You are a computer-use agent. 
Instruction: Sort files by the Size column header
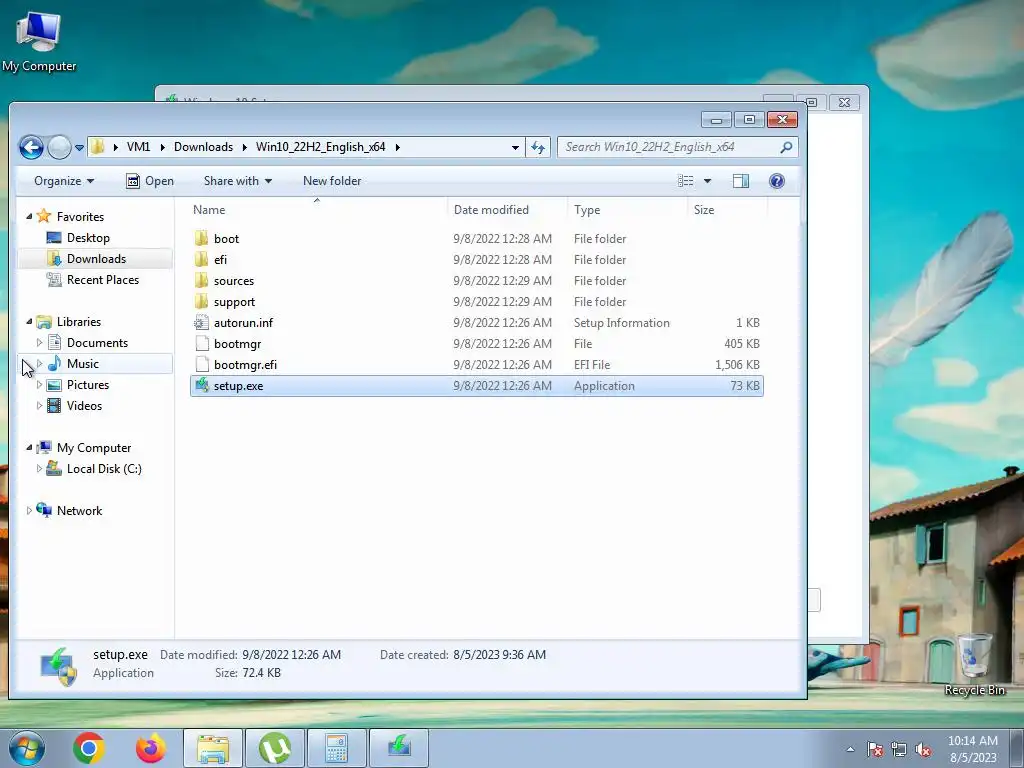pos(727,210)
